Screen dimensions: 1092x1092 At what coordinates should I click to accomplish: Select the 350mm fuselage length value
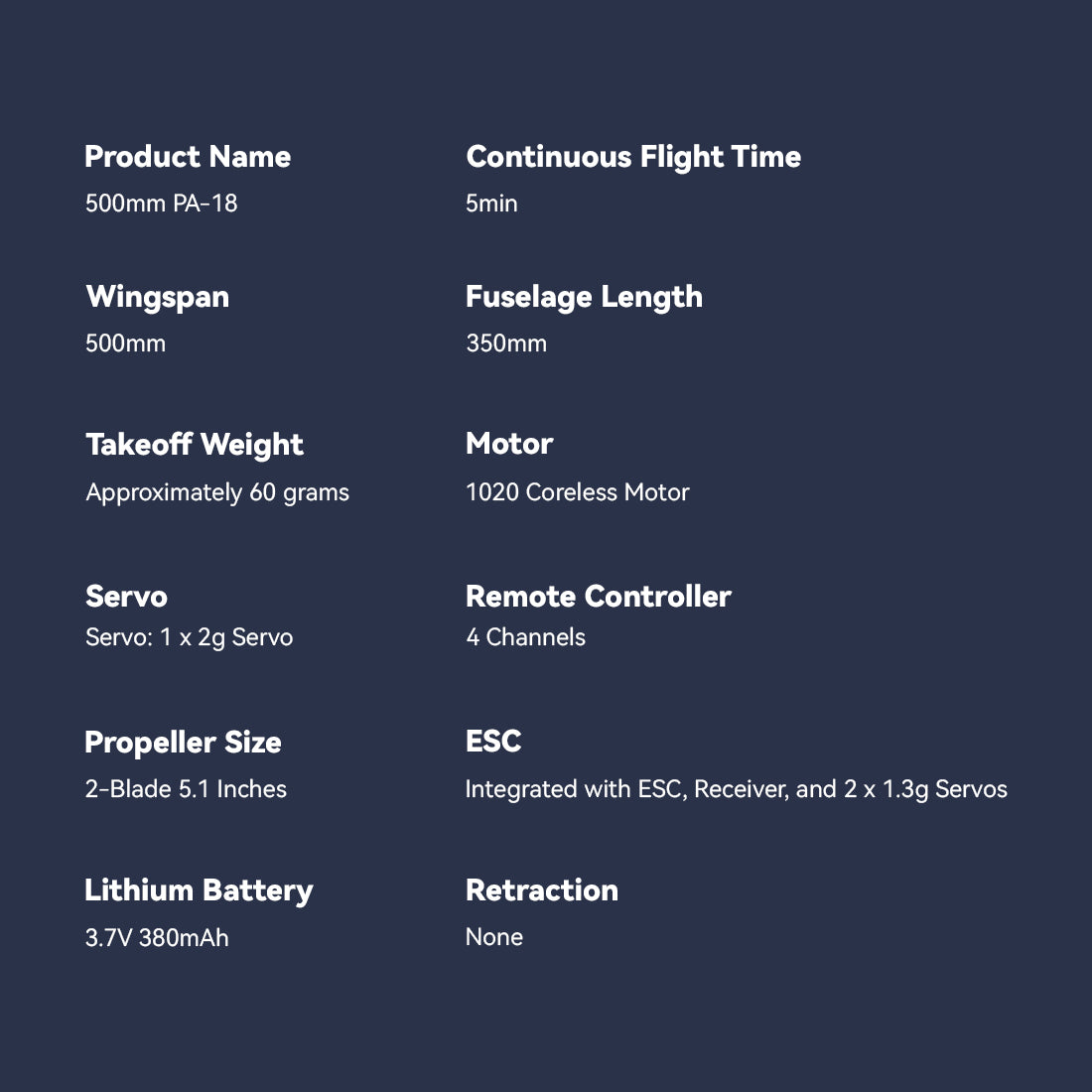(506, 343)
